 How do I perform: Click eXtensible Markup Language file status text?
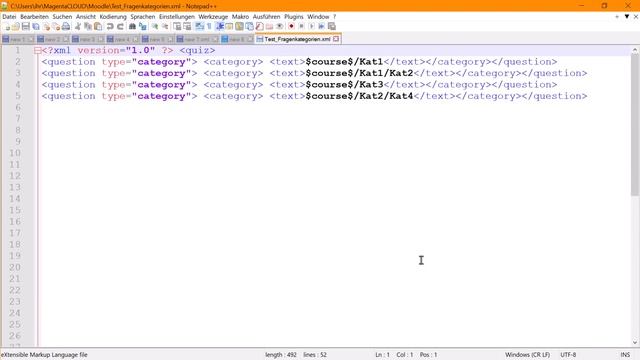[44, 355]
